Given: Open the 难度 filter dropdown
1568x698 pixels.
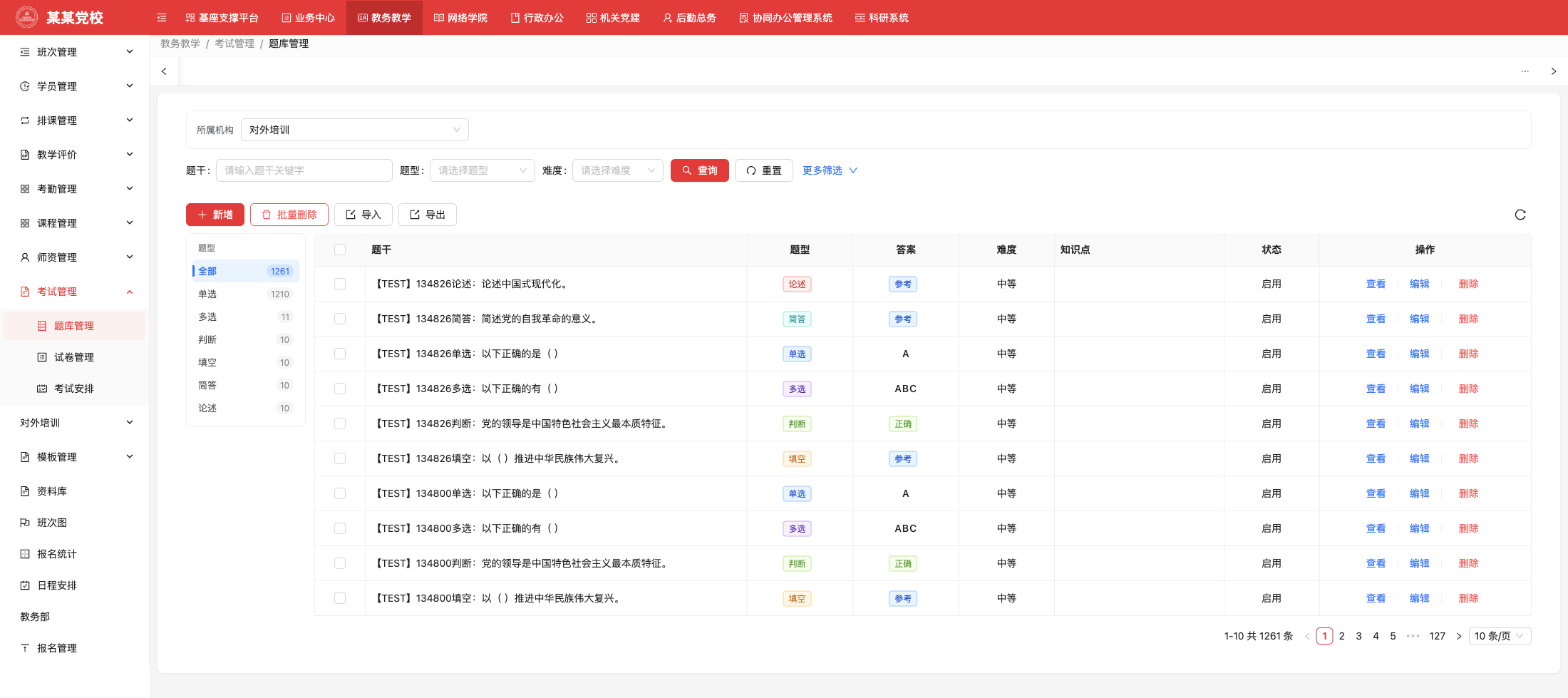Looking at the screenshot, I should [618, 170].
